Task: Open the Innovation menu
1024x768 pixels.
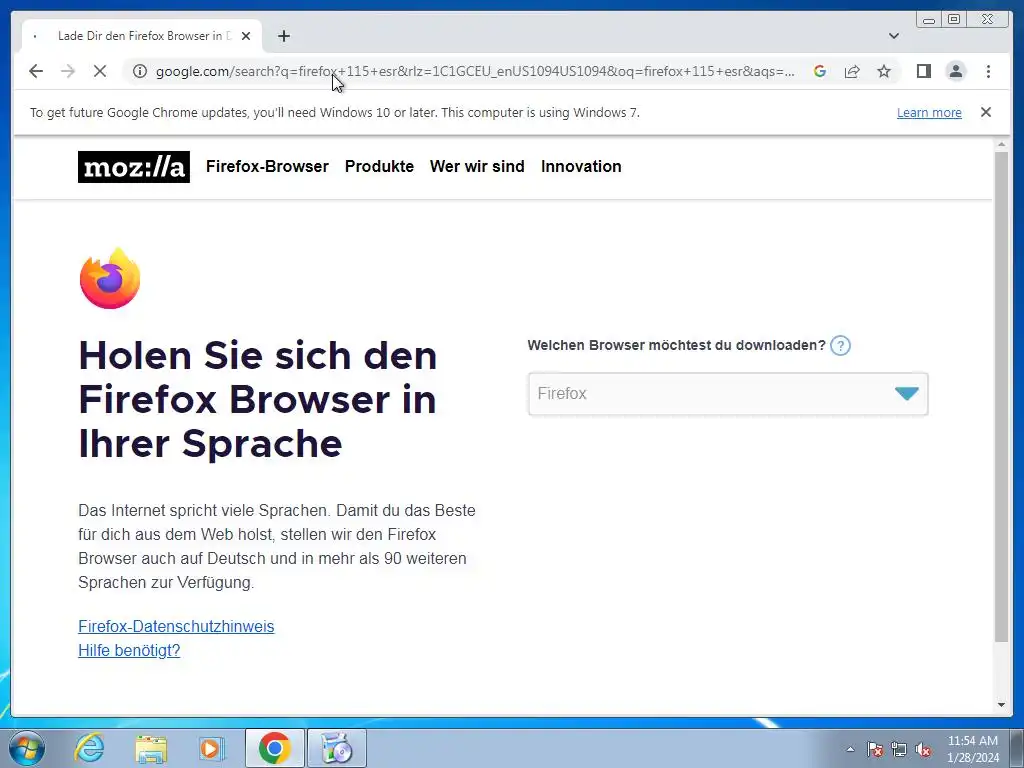Action: coord(581,167)
